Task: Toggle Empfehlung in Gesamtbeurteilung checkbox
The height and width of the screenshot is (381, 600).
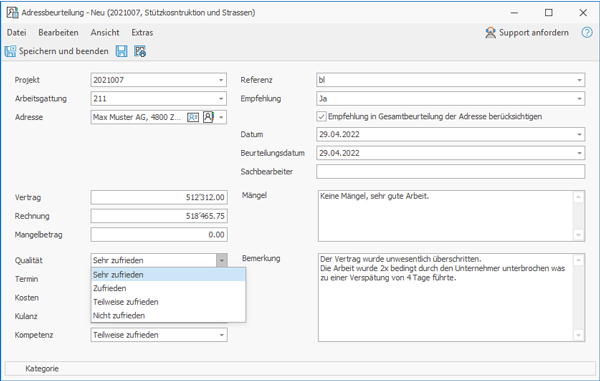Action: (321, 117)
